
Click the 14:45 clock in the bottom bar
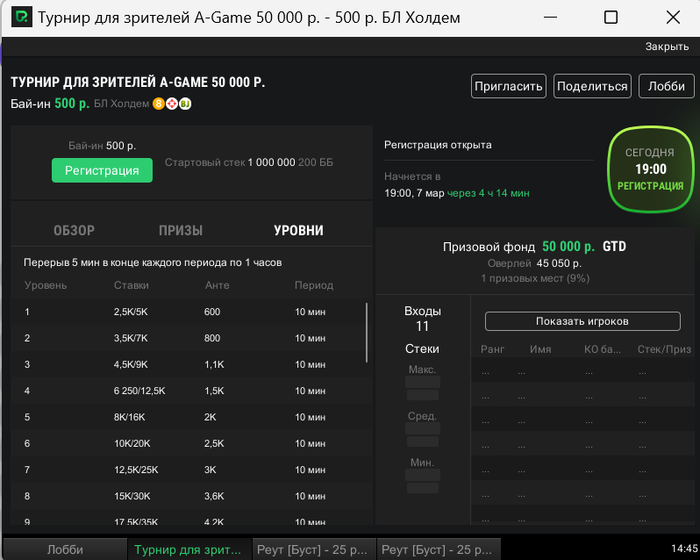tap(684, 549)
